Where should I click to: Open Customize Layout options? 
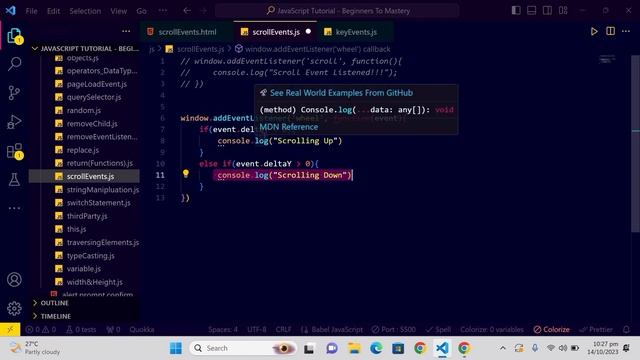[563, 11]
